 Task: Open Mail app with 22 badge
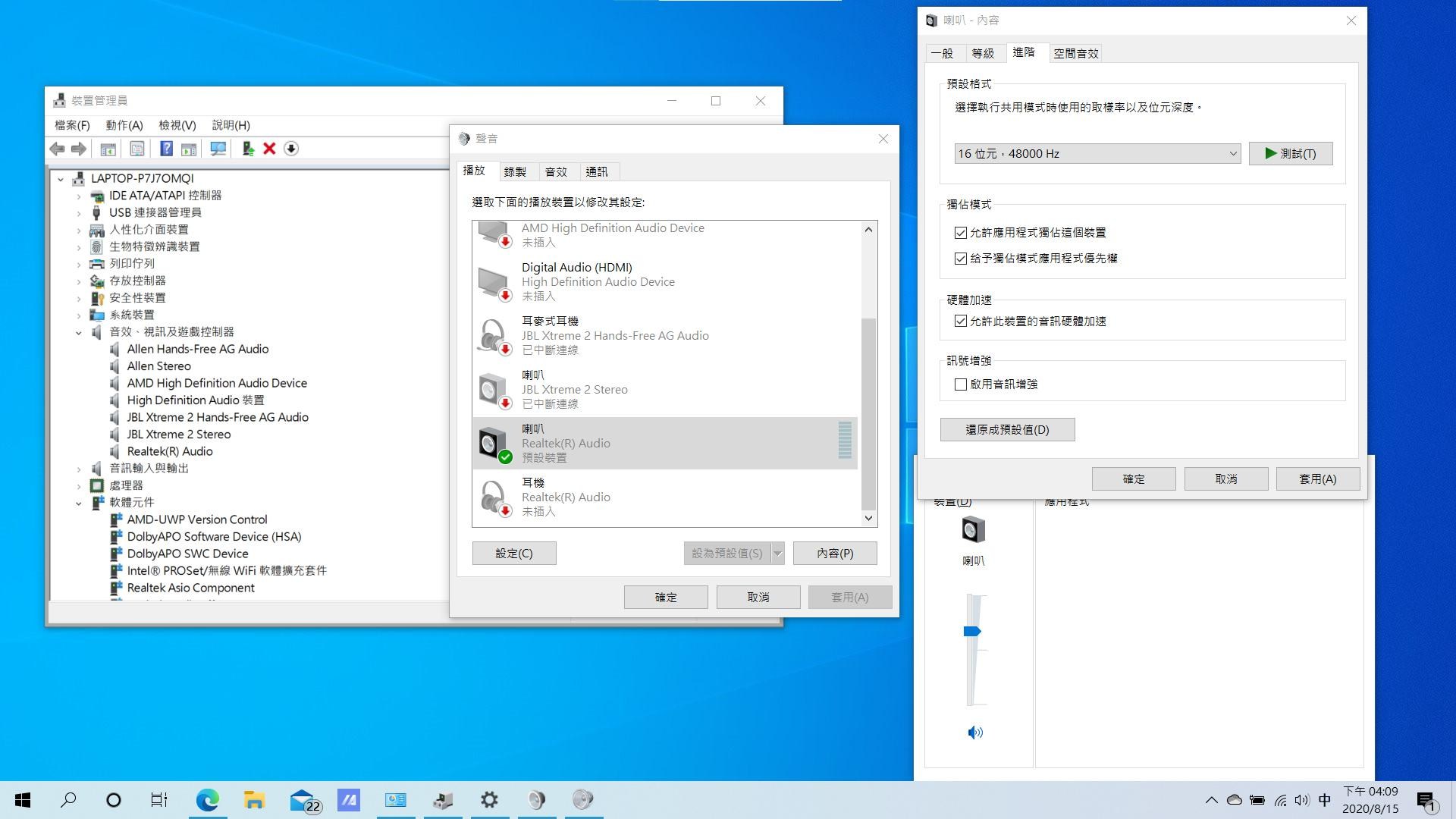pos(304,800)
